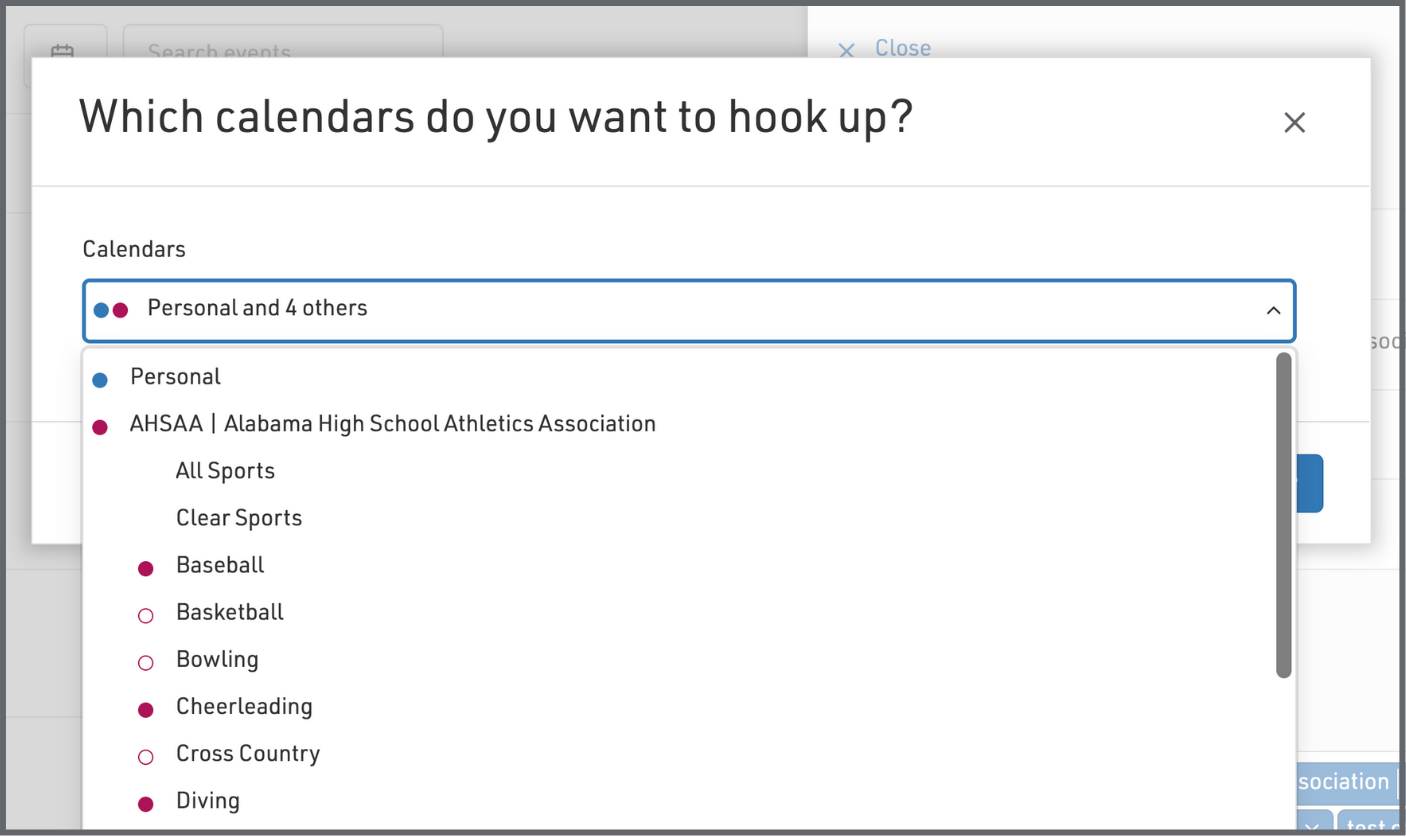
Task: Toggle the Personal calendar option
Action: 176,377
